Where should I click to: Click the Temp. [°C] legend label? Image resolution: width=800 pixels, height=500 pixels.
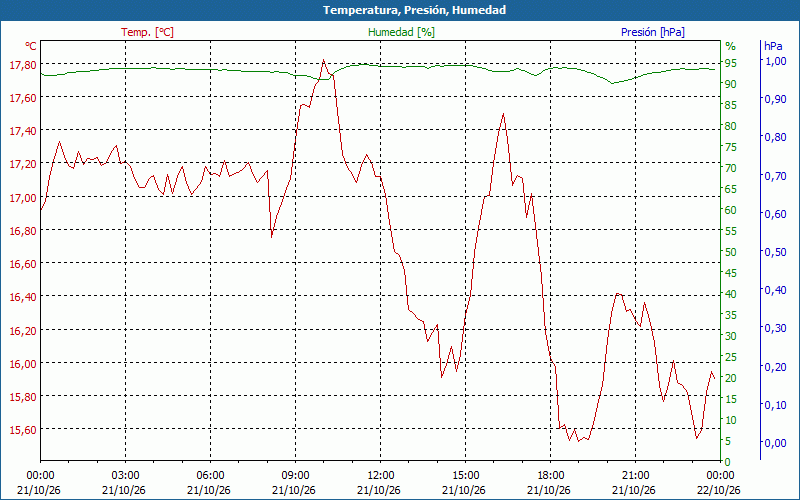click(147, 32)
